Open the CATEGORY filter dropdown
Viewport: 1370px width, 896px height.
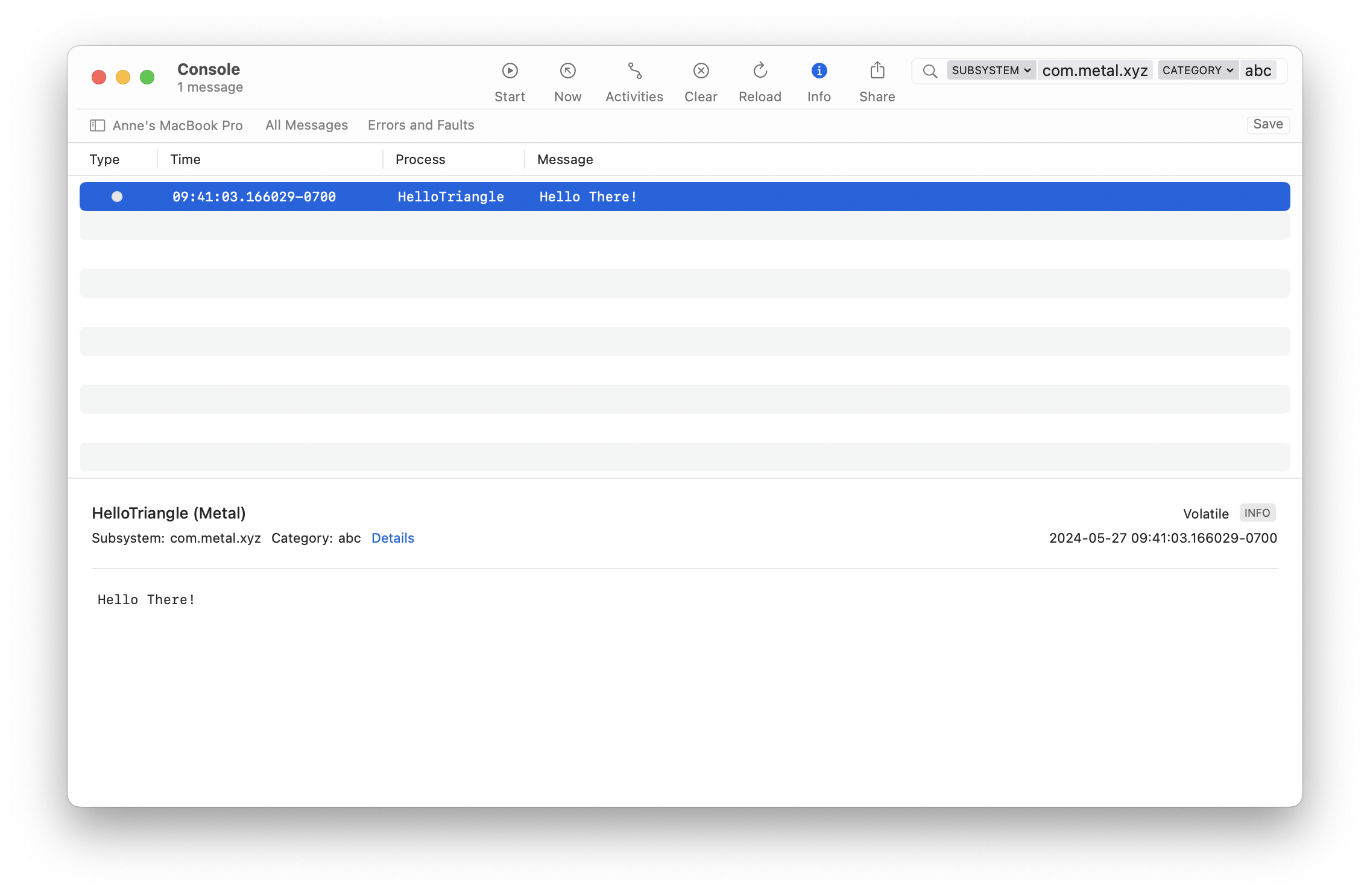click(x=1197, y=70)
